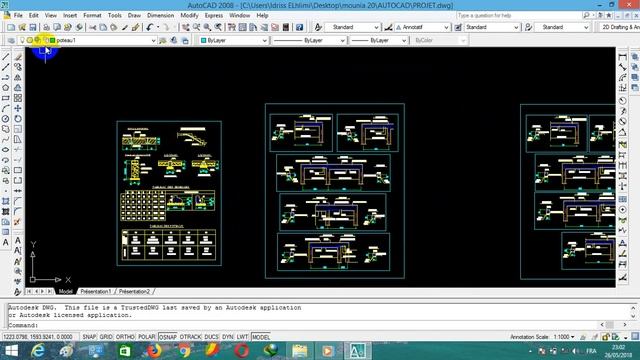The image size is (640, 360).
Task: Select the Fillet modify tool
Action: 18,211
